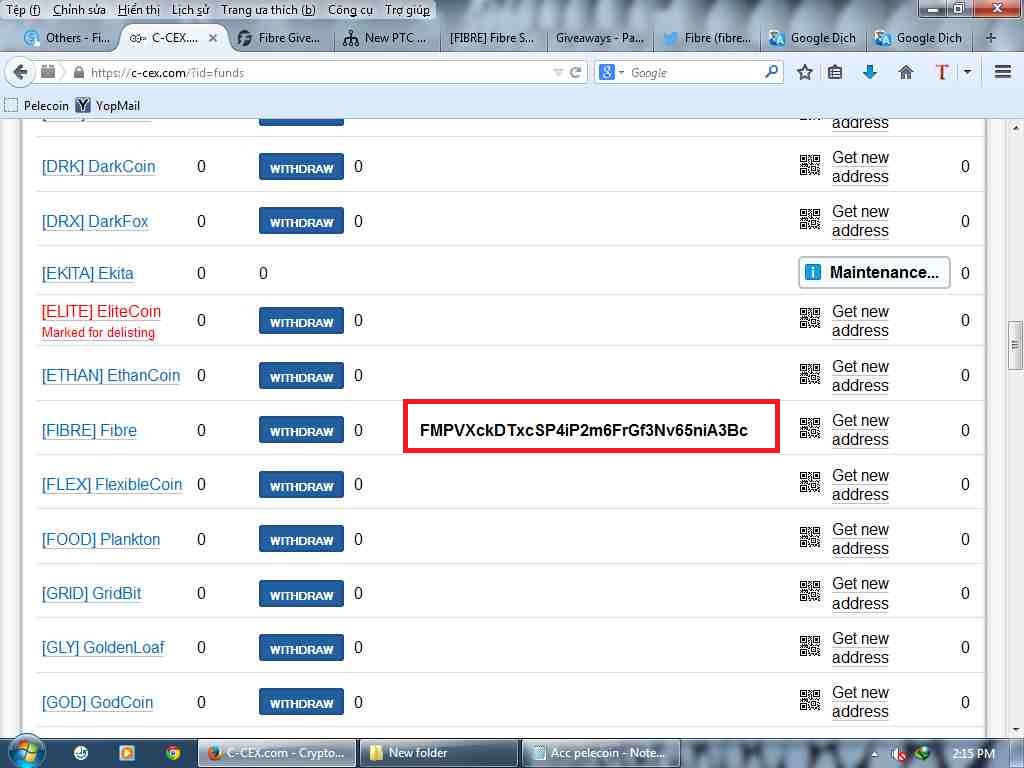
Task: Click the QR code icon for DarkCoin
Action: click(x=810, y=165)
